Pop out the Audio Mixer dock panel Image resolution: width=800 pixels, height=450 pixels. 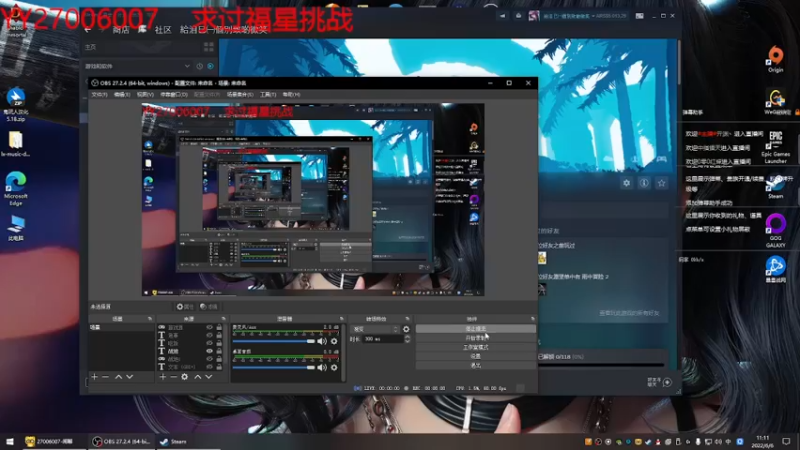pyautogui.click(x=341, y=319)
